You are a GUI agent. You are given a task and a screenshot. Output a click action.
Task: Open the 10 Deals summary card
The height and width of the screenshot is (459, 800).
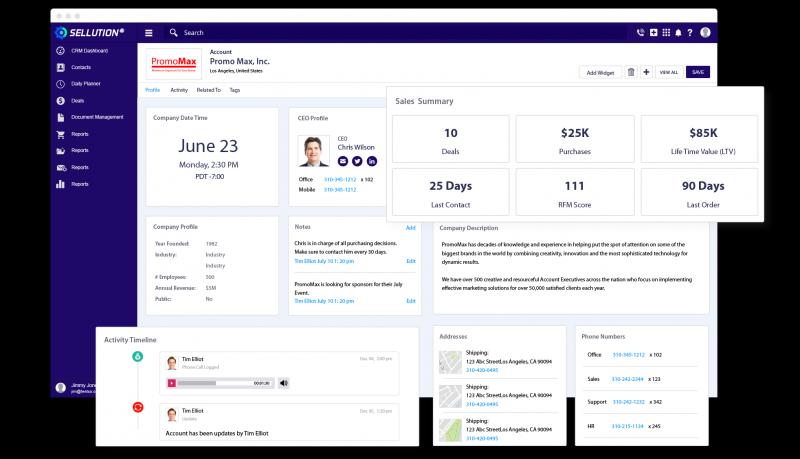[451, 139]
